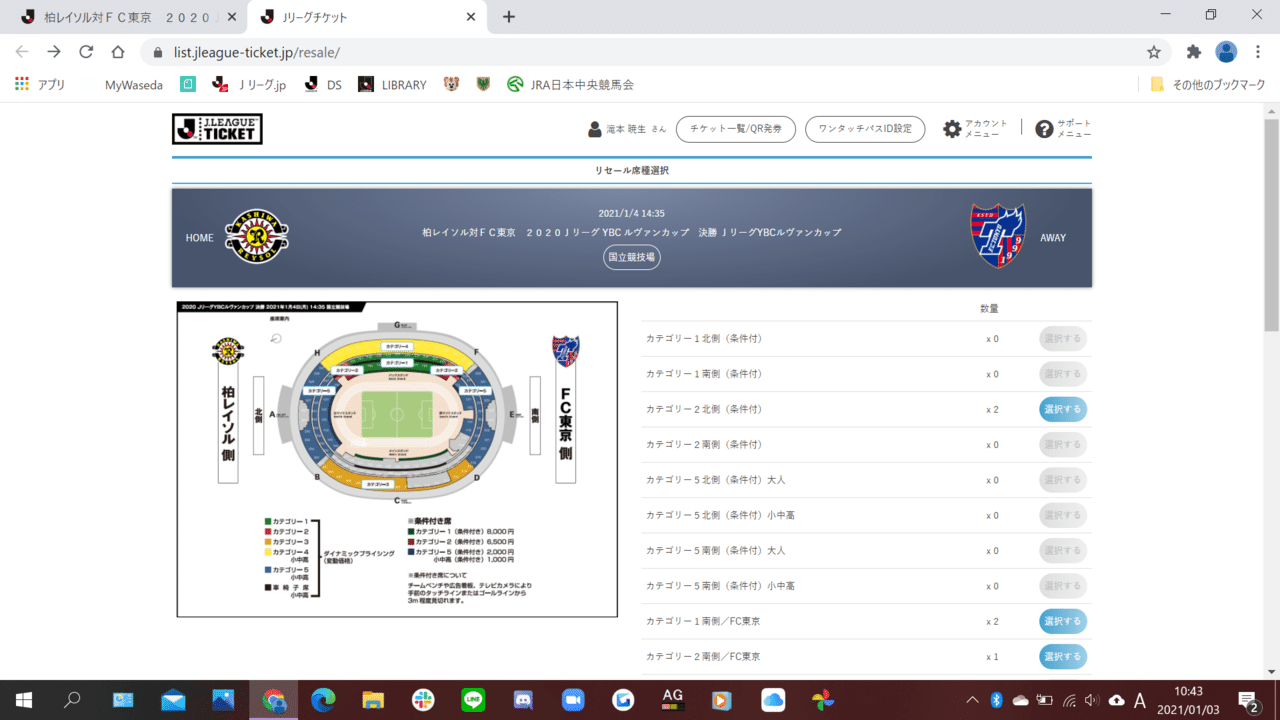Image resolution: width=1280 pixels, height=720 pixels.
Task: Click the stadium seating map image
Action: click(397, 459)
